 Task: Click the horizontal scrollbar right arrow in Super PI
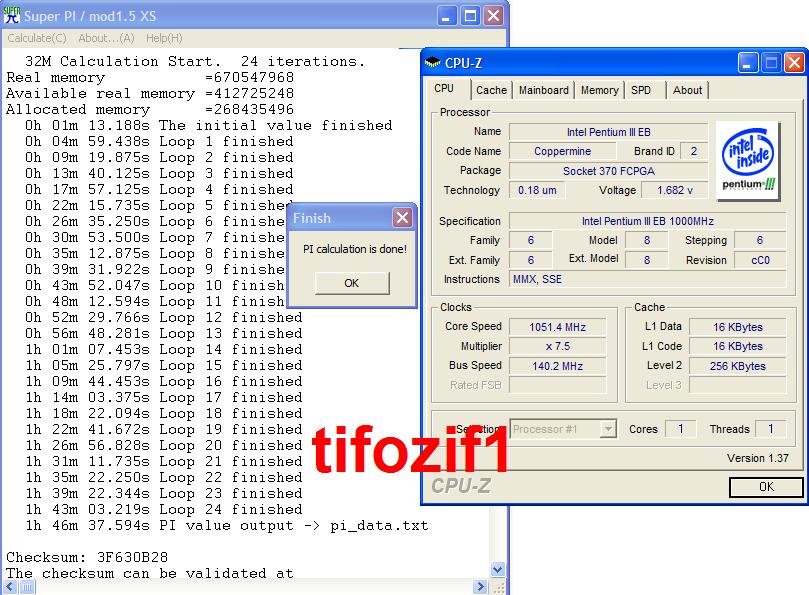pos(480,587)
